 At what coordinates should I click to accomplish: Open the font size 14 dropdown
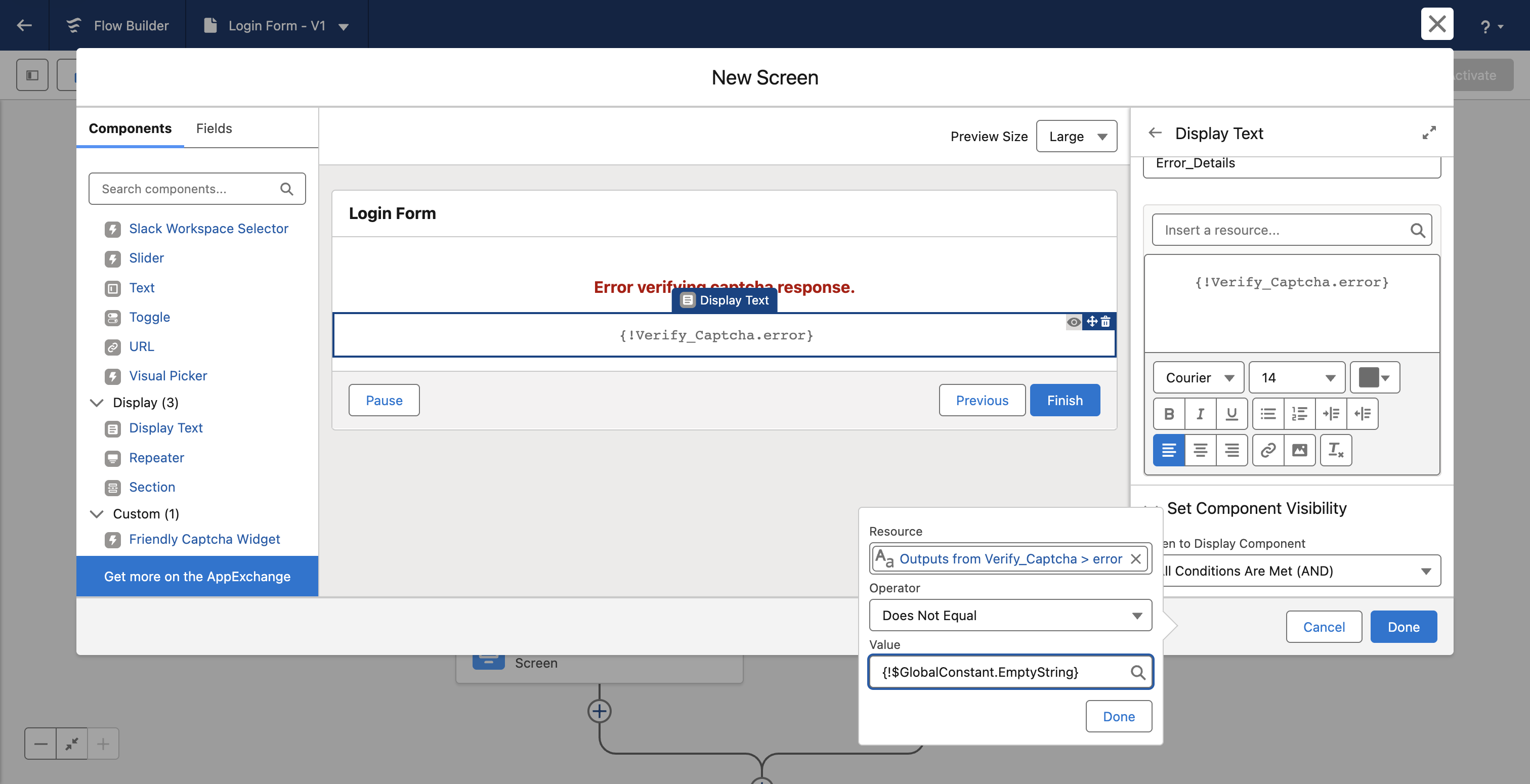1297,378
